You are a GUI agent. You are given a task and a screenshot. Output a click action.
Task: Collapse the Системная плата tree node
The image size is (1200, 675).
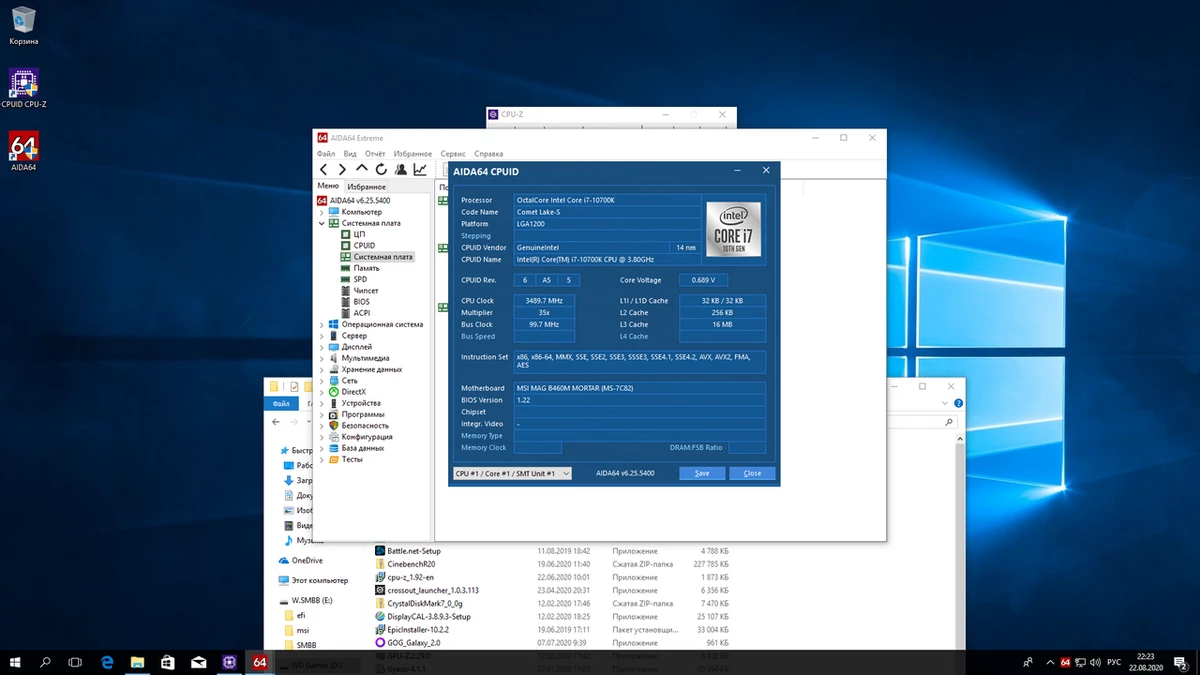point(322,223)
